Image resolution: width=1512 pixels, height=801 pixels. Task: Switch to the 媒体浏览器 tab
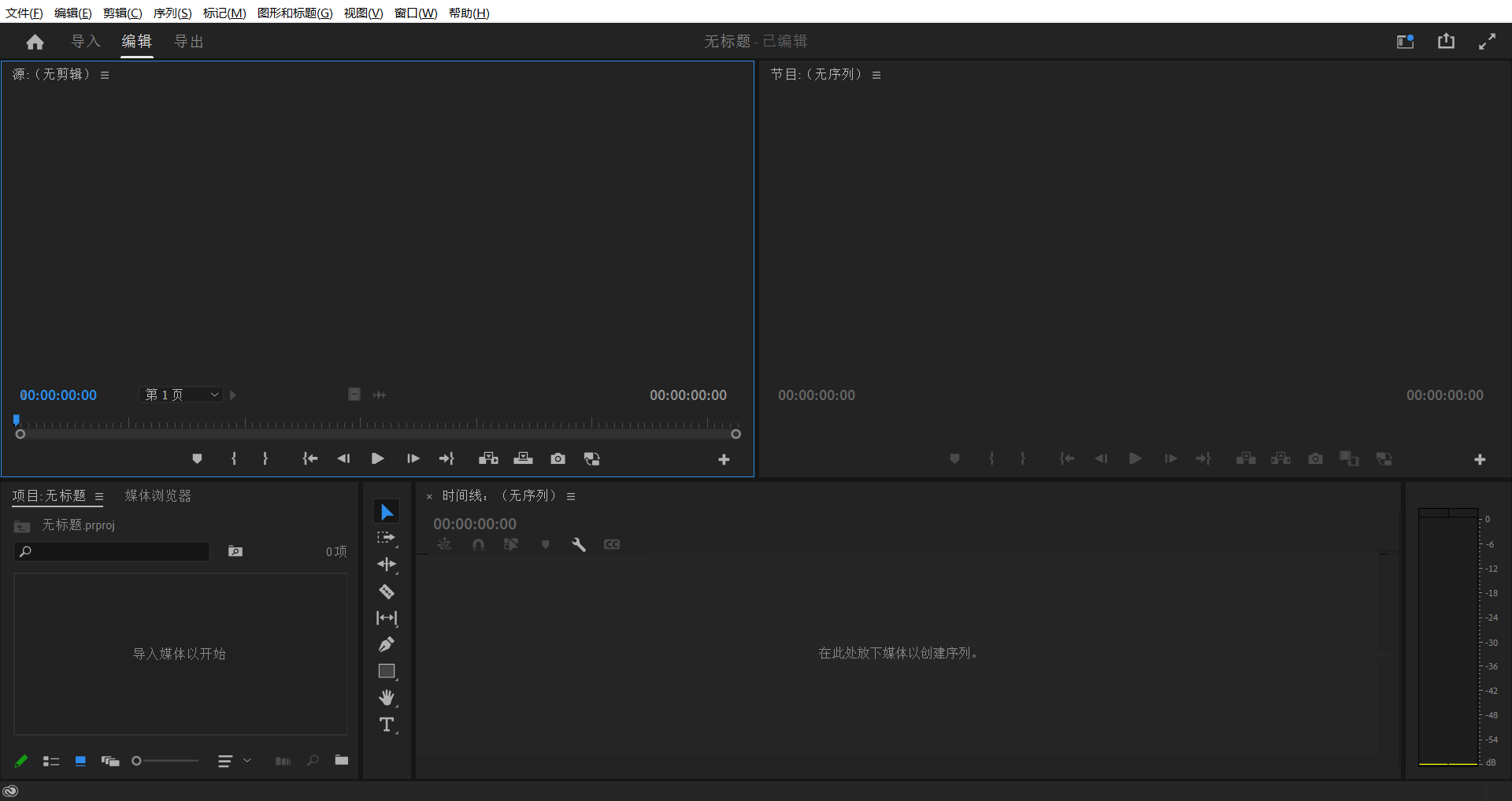[x=158, y=495]
